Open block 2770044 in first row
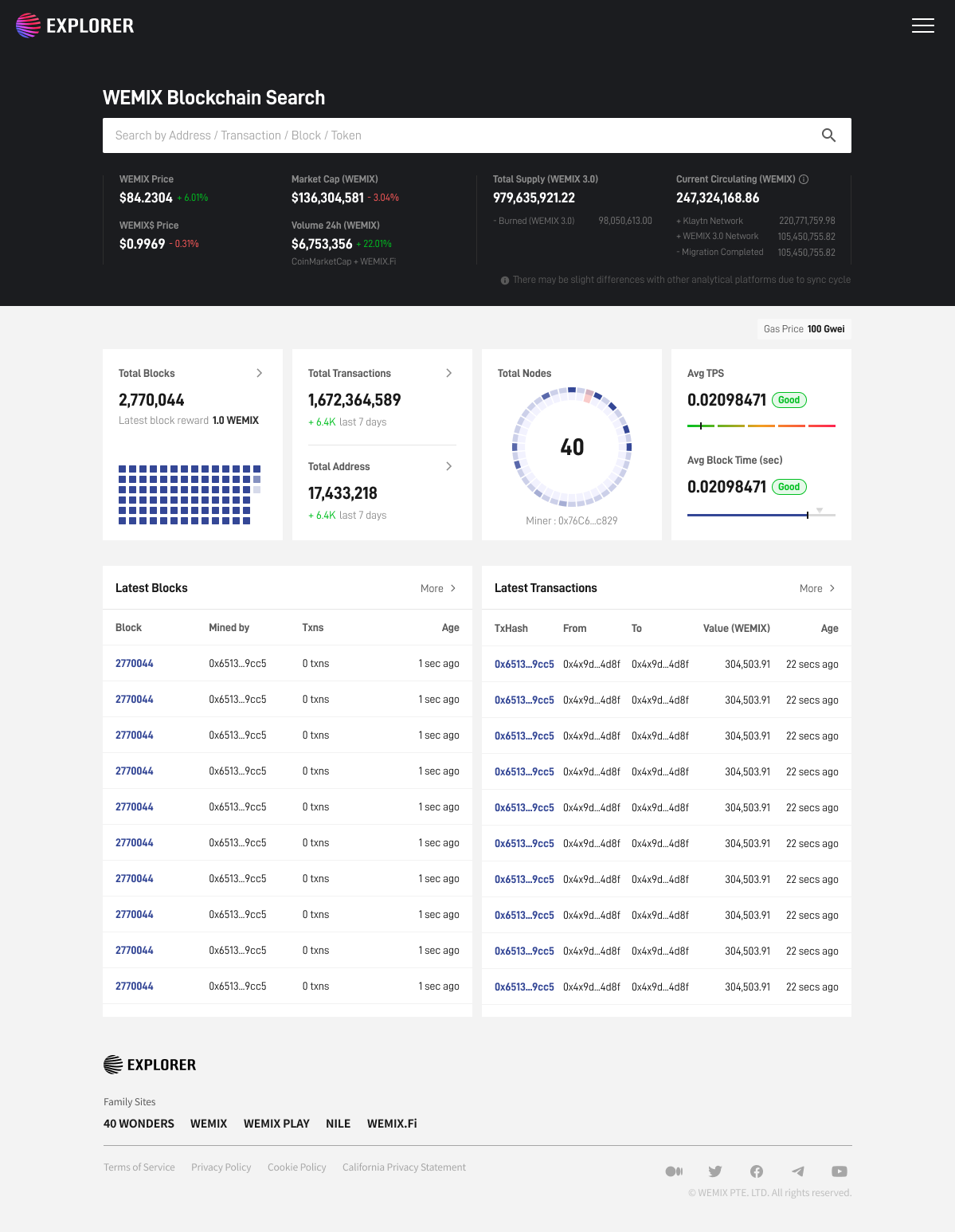 (134, 664)
